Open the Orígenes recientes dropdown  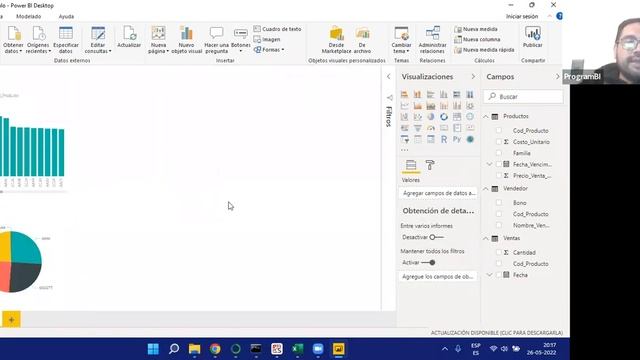[38, 40]
